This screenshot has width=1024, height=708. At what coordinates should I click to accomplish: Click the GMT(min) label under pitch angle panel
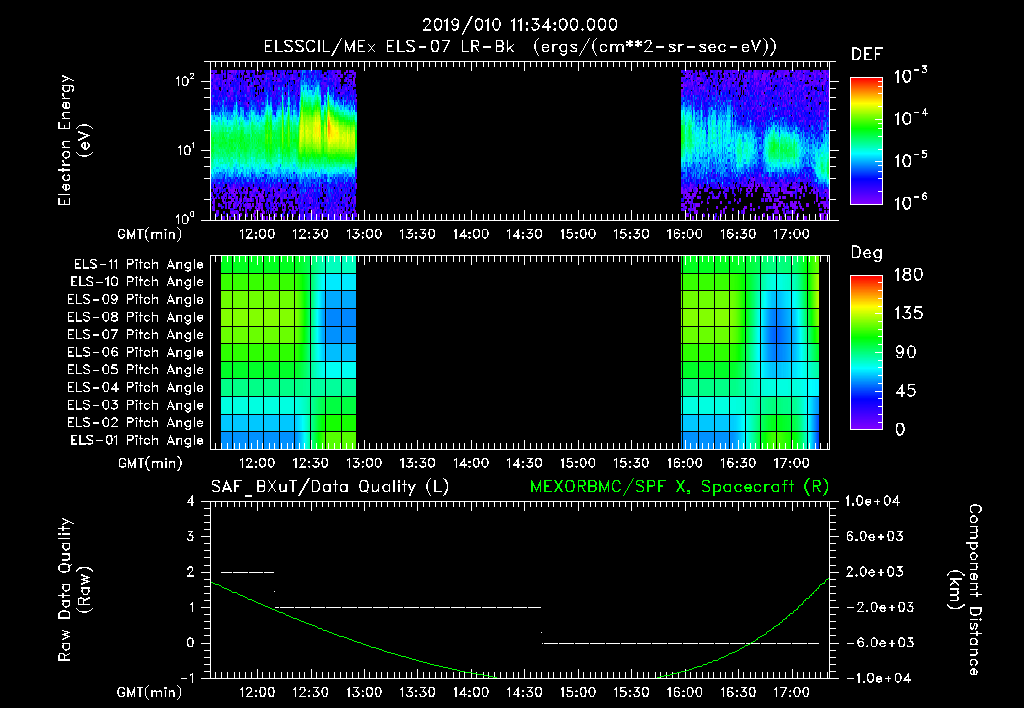(150, 463)
